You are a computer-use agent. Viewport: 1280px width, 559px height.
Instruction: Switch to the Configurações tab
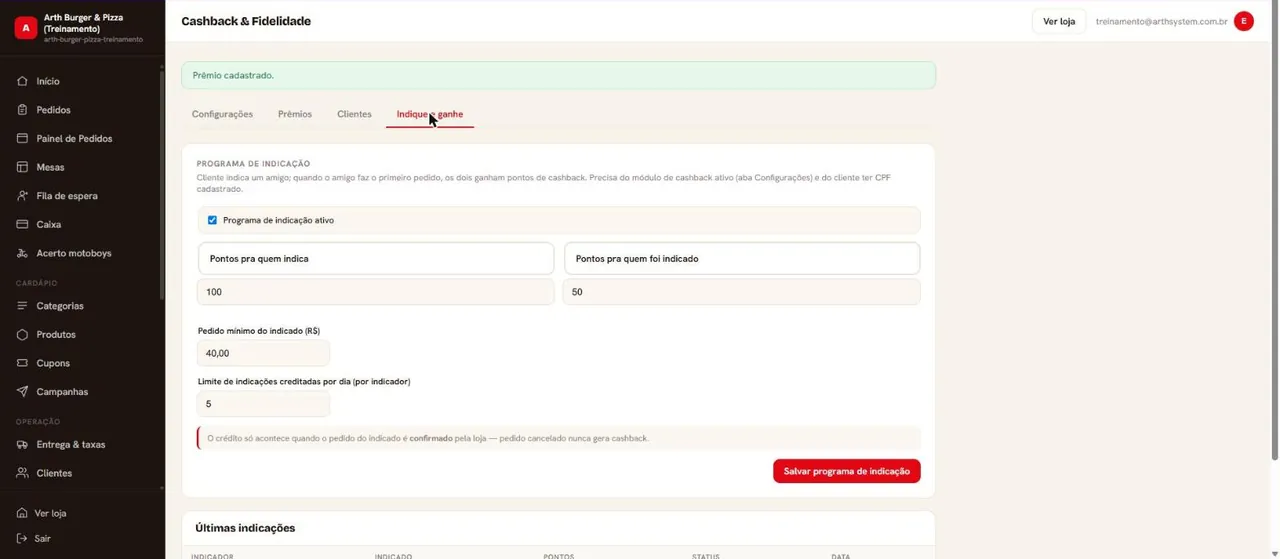point(222,114)
